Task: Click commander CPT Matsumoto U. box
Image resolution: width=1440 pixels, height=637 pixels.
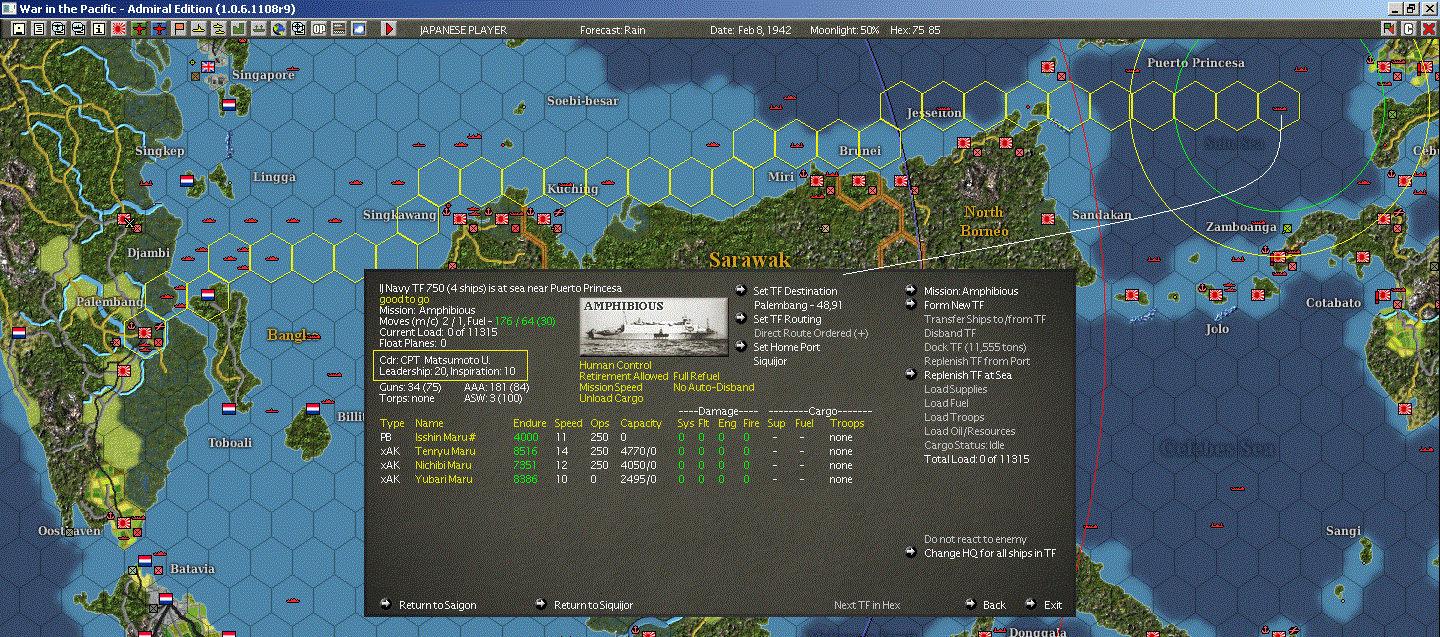Action: coord(450,366)
